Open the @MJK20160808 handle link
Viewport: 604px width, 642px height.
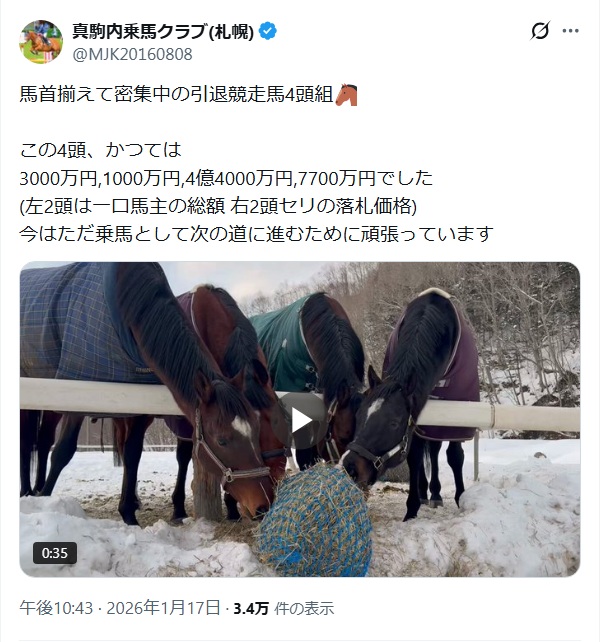pos(132,54)
